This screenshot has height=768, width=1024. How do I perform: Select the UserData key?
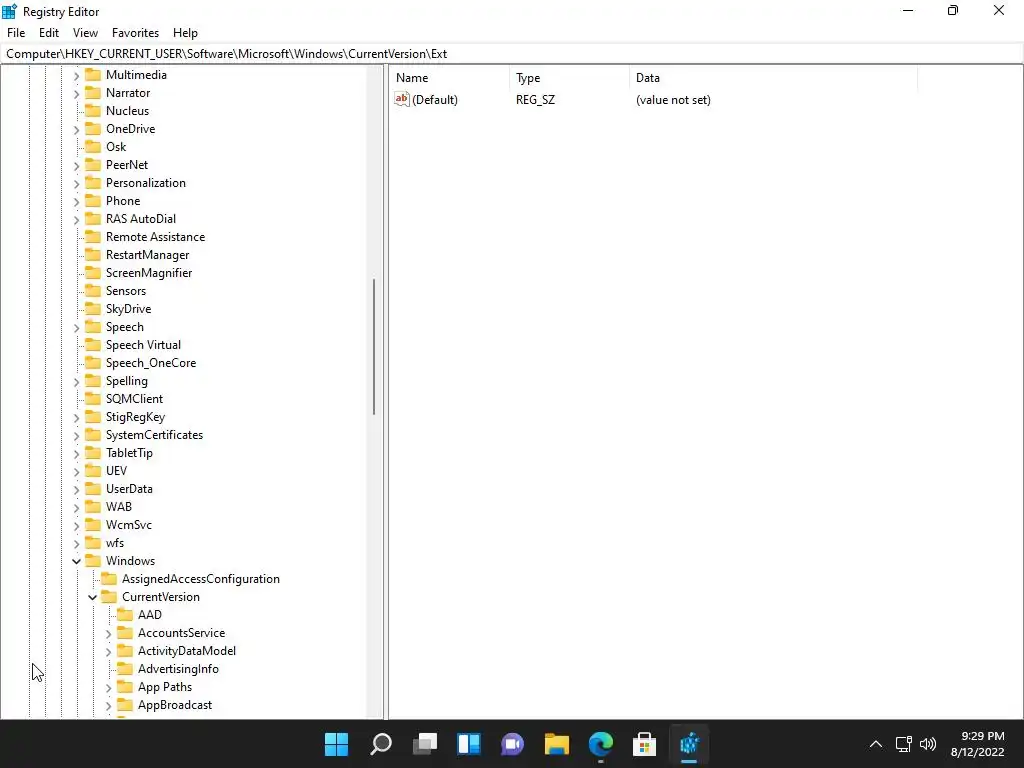pos(129,488)
